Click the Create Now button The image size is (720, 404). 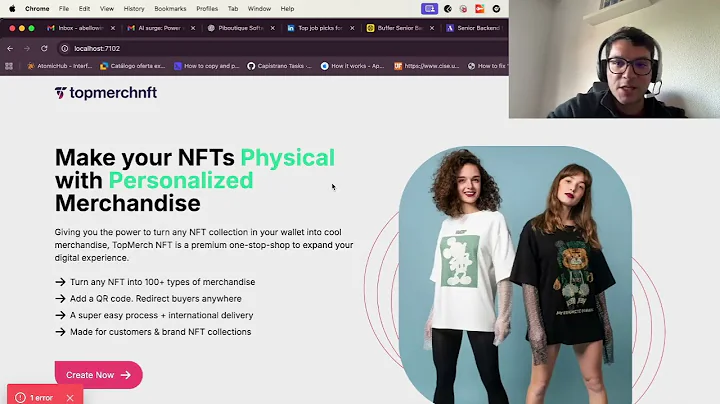(99, 375)
